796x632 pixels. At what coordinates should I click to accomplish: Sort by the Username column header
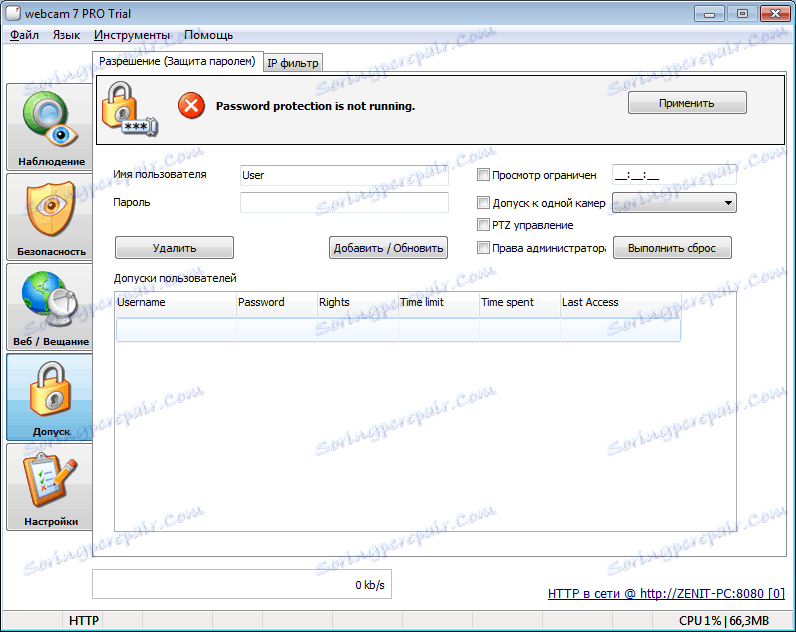tap(176, 303)
